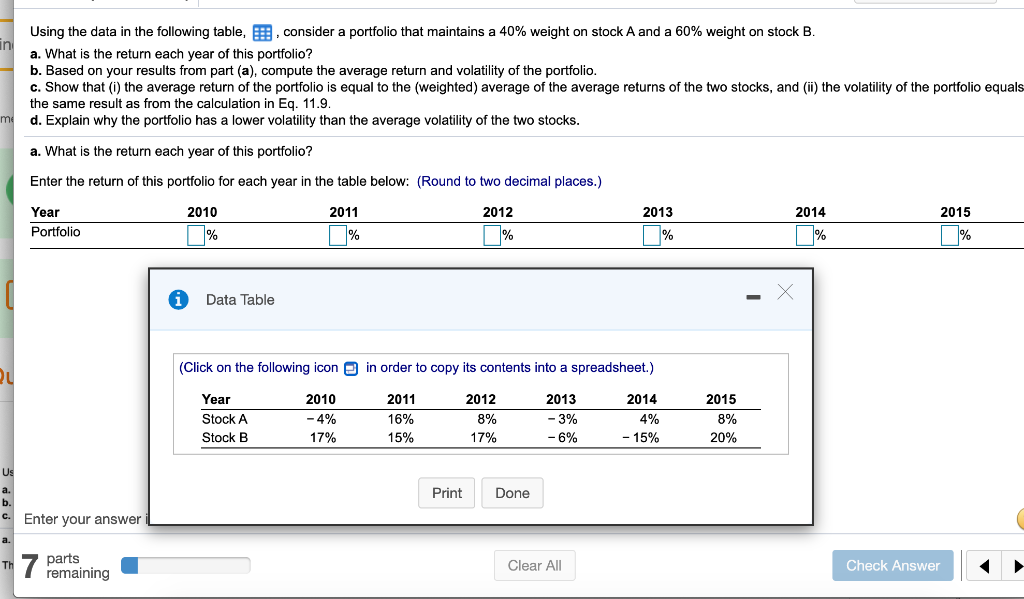Click the blue info icon on the Data Table header
The width and height of the screenshot is (1024, 599).
click(179, 299)
